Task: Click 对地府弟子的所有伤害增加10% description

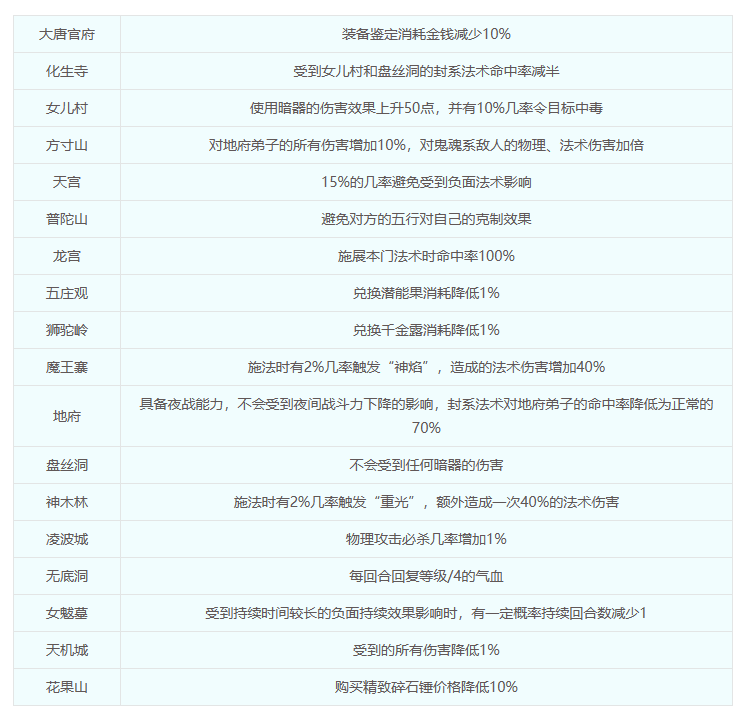Action: click(x=426, y=145)
